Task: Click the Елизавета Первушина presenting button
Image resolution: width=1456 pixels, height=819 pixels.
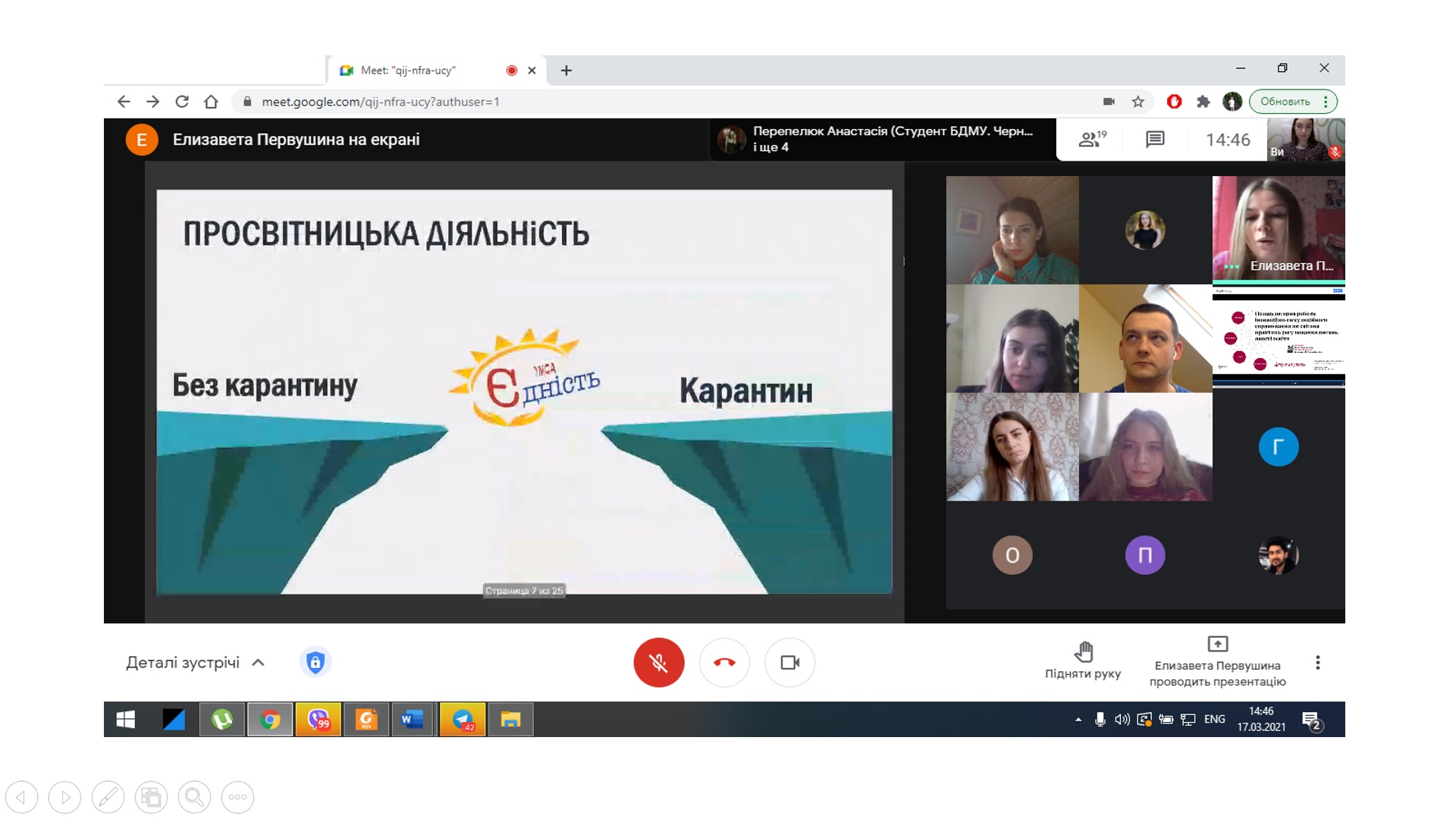Action: [1217, 661]
